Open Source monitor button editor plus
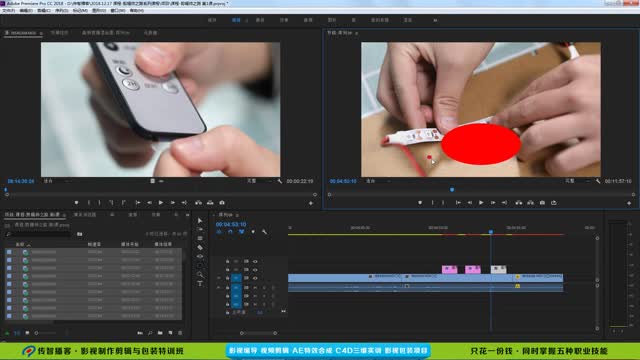This screenshot has height=360, width=640. 311,203
